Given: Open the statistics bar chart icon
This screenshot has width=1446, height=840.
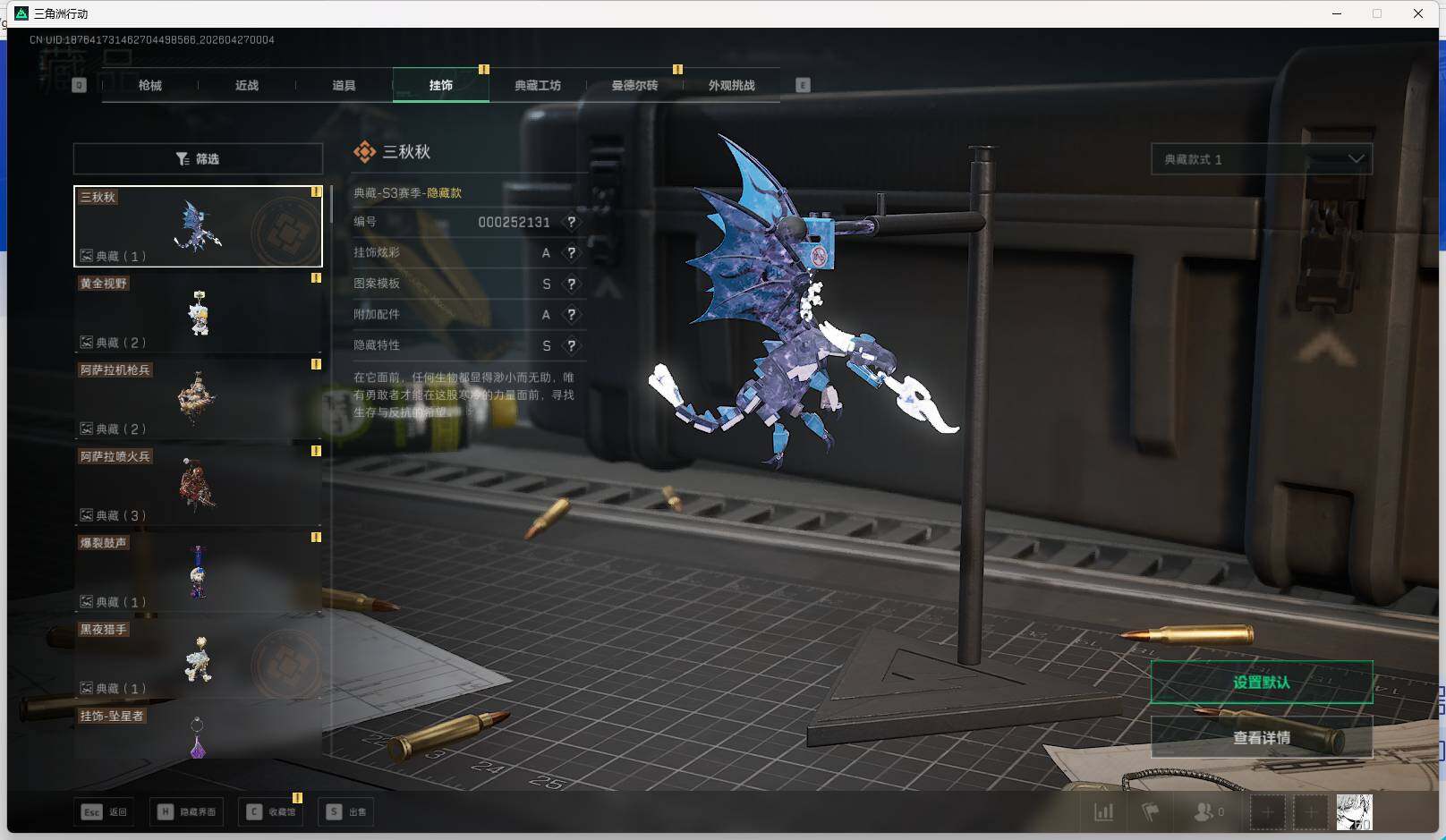Looking at the screenshot, I should pos(1104,812).
